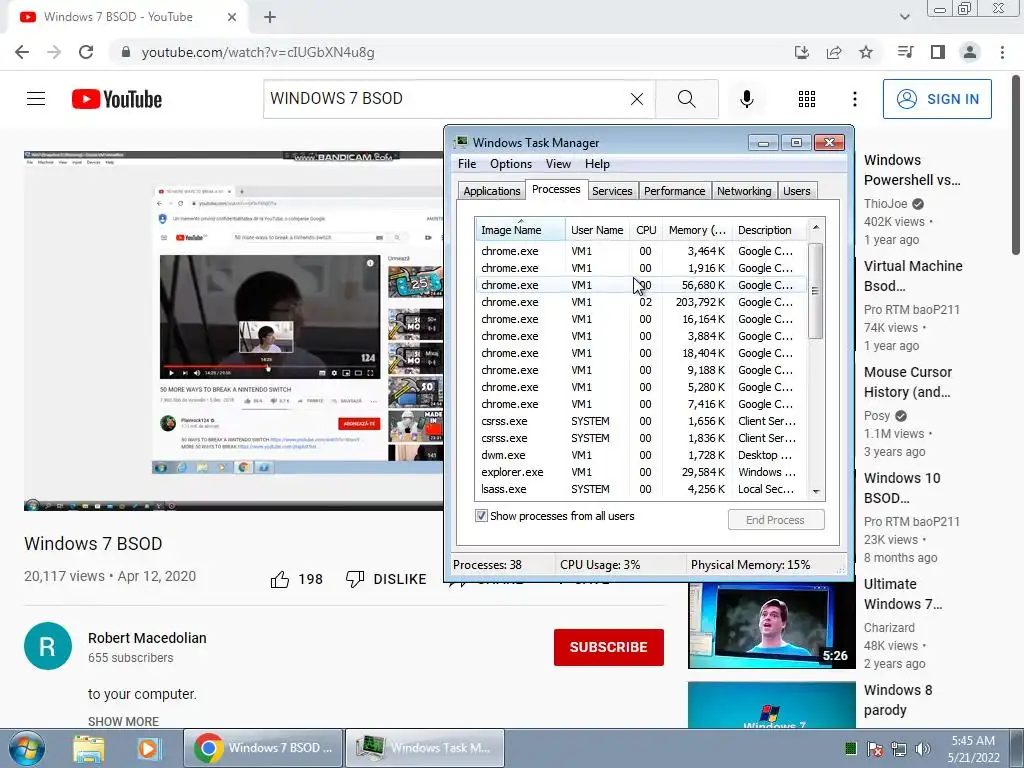Open Ultimate Windows 7 video thumbnail
The width and height of the screenshot is (1024, 768).
click(x=771, y=626)
